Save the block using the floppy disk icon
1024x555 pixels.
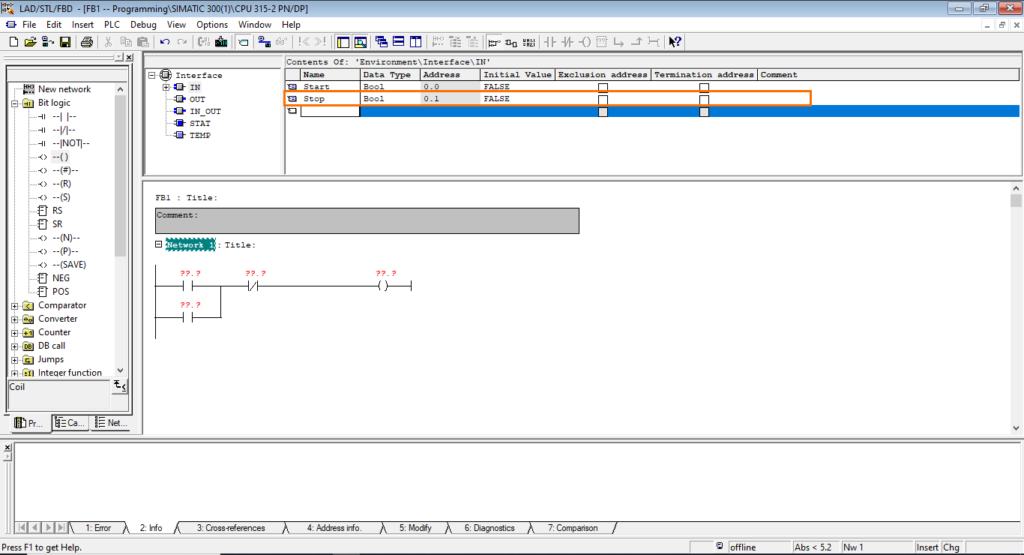click(x=65, y=42)
